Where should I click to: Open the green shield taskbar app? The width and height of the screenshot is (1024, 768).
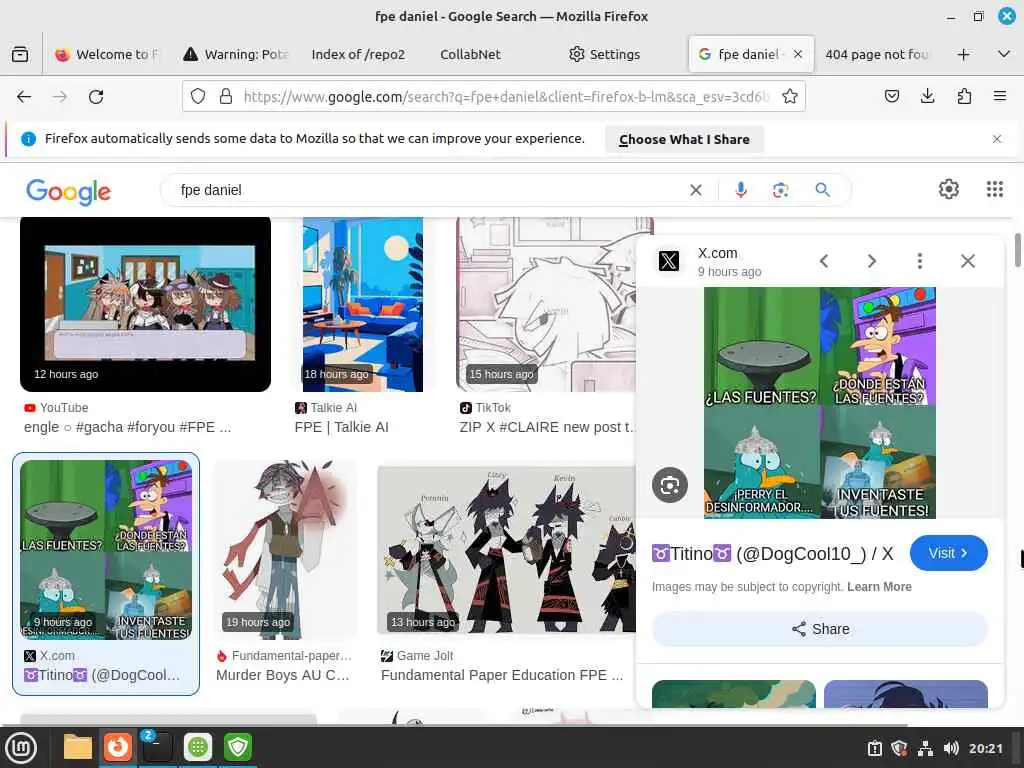pos(238,747)
